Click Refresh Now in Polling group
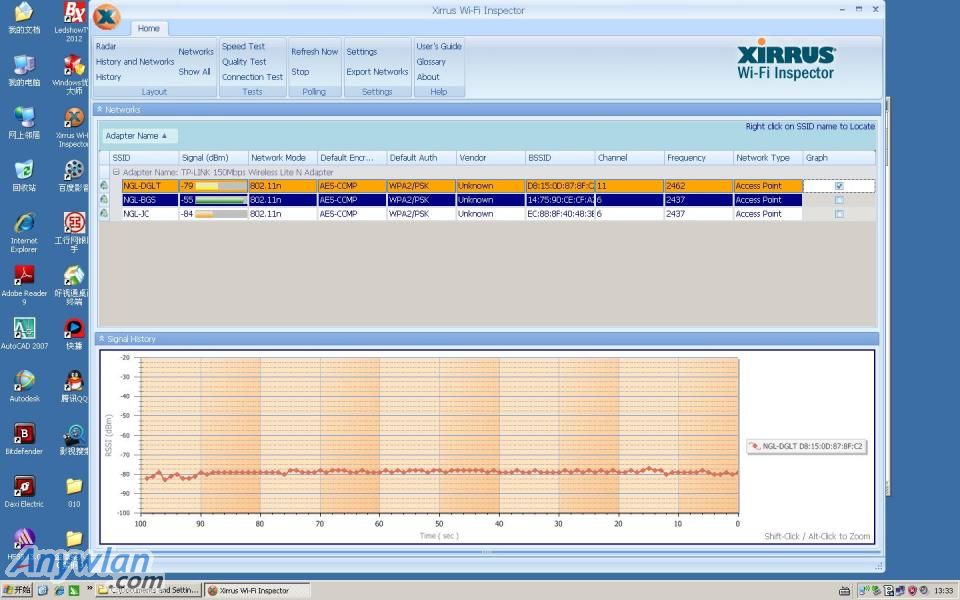 click(x=315, y=52)
